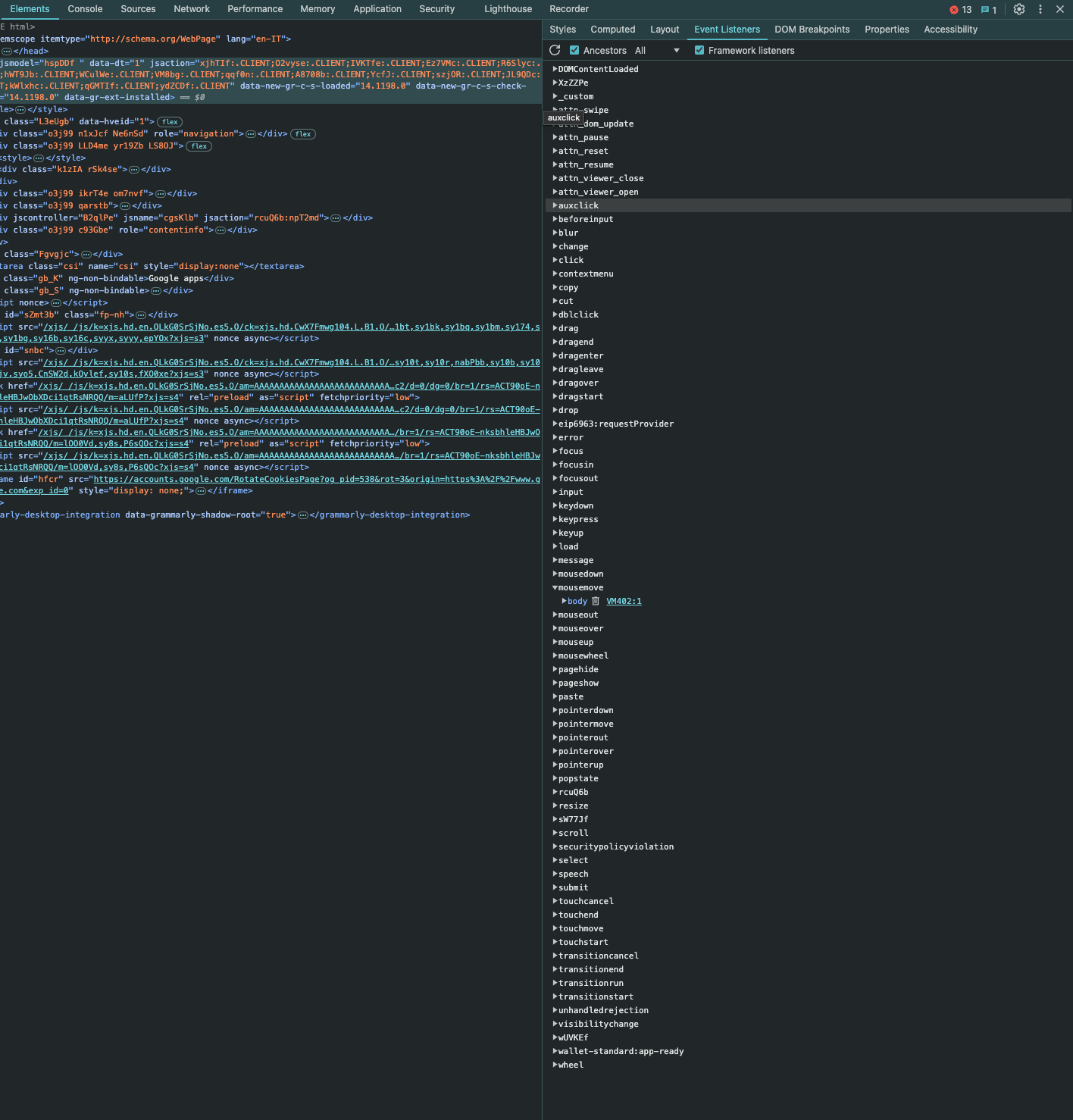The height and width of the screenshot is (1120, 1073).
Task: Click the blue issues message badge
Action: click(x=989, y=10)
